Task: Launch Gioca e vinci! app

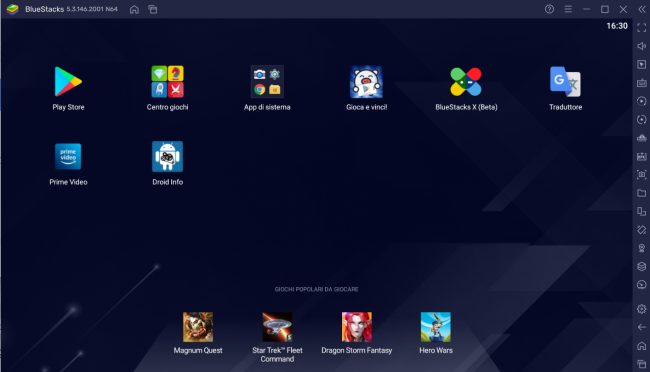Action: [366, 82]
